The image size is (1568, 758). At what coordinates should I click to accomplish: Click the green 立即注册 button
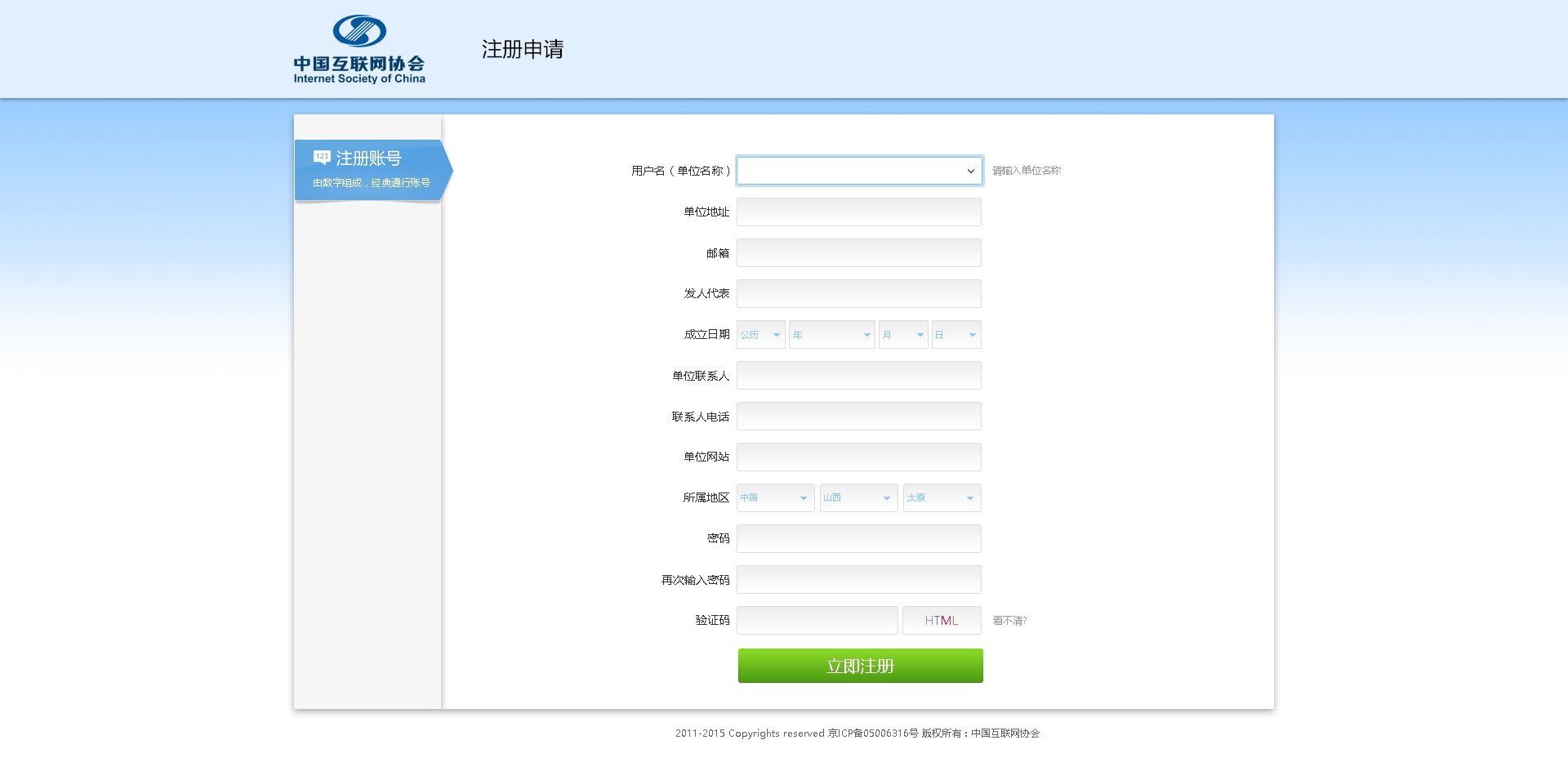tap(861, 666)
